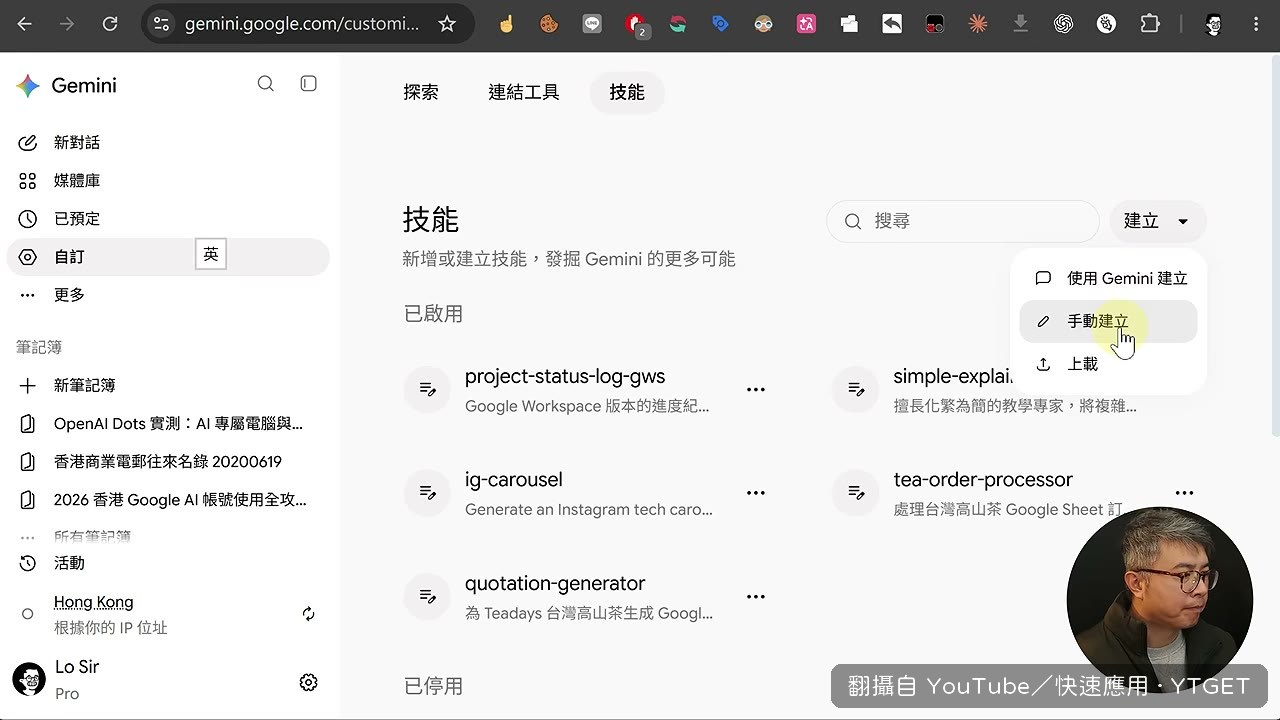The width and height of the screenshot is (1280, 720).
Task: Open more options for project-status-log-gws
Action: pyautogui.click(x=756, y=389)
